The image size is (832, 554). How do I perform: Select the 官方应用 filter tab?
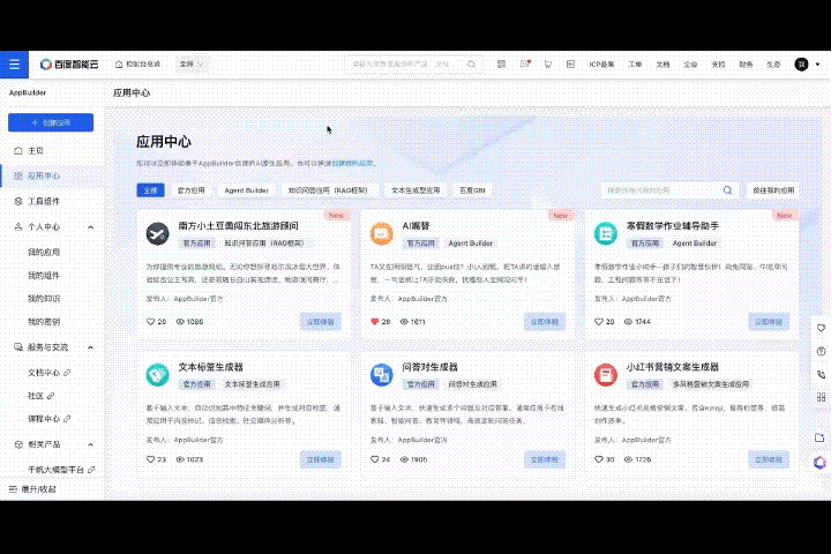pos(191,190)
